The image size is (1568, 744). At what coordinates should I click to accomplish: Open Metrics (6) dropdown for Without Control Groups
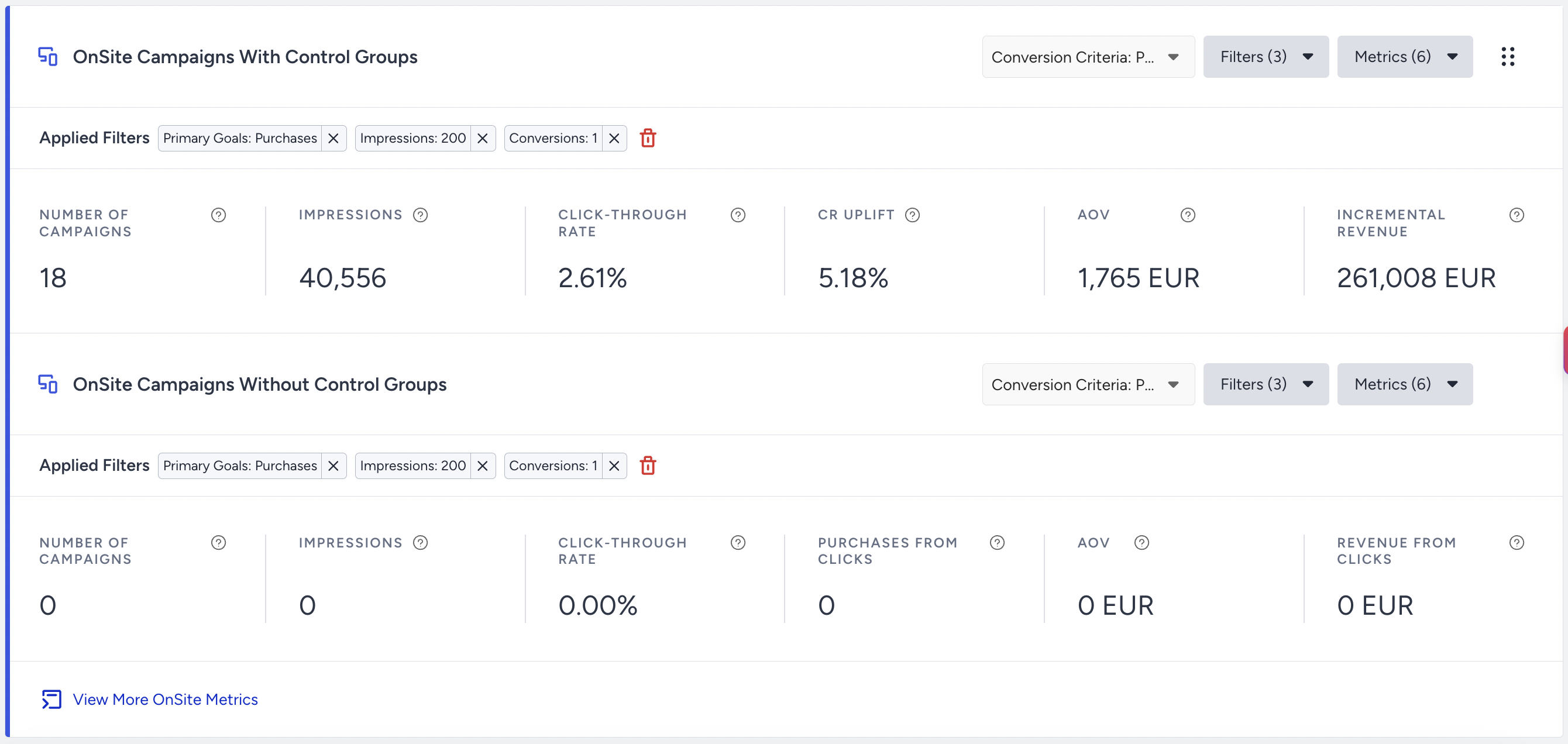pyautogui.click(x=1404, y=384)
